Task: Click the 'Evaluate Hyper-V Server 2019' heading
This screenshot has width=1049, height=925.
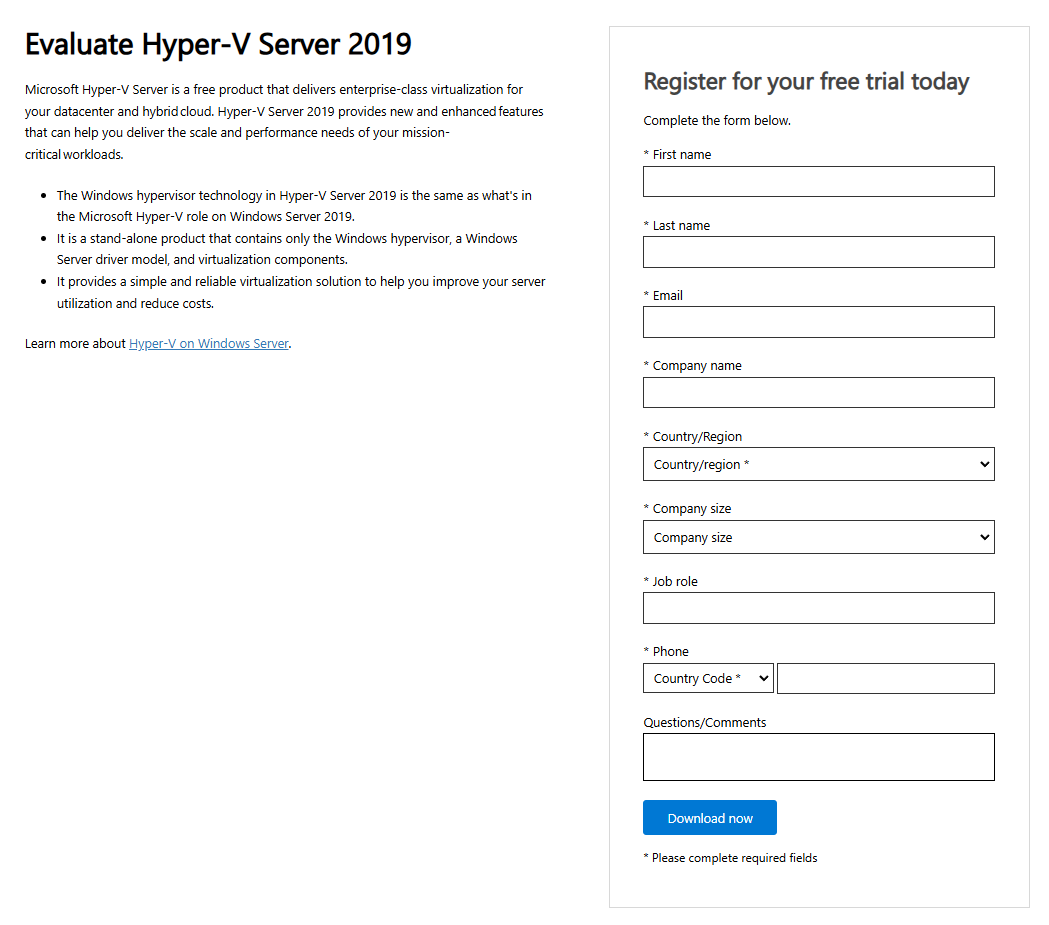Action: coord(218,44)
